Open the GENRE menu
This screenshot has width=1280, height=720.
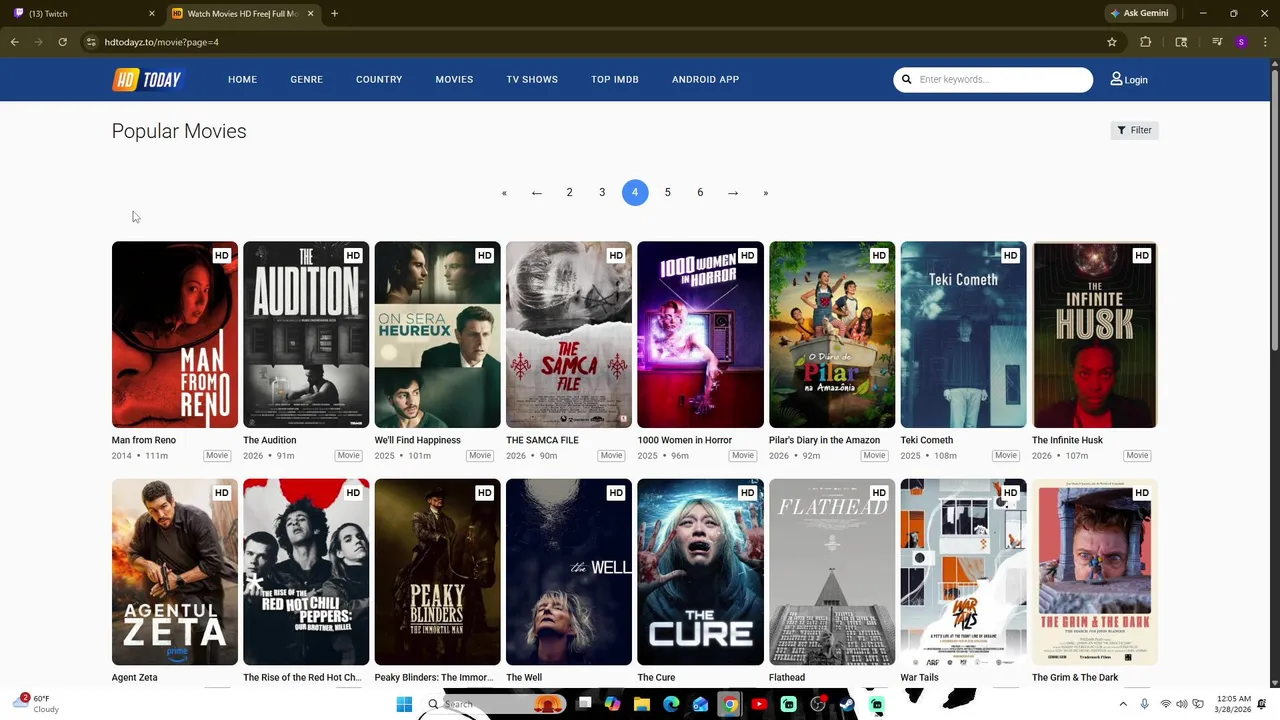click(x=306, y=79)
